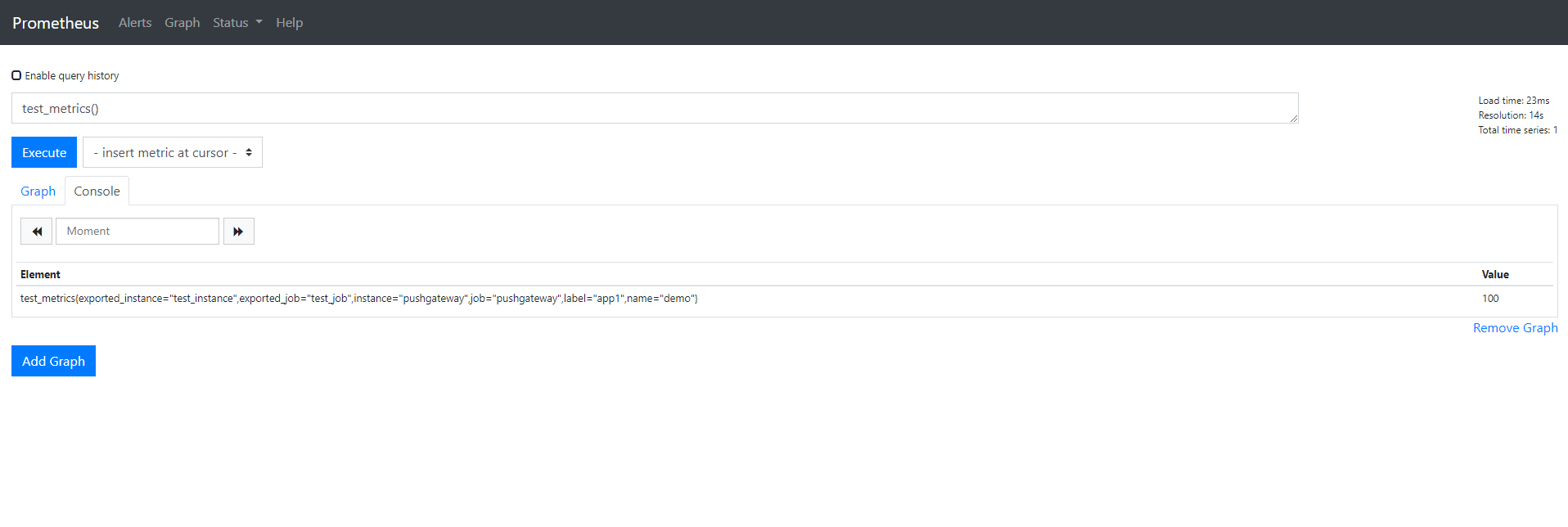
Task: Grab the expression box resize handle
Action: 1294,119
